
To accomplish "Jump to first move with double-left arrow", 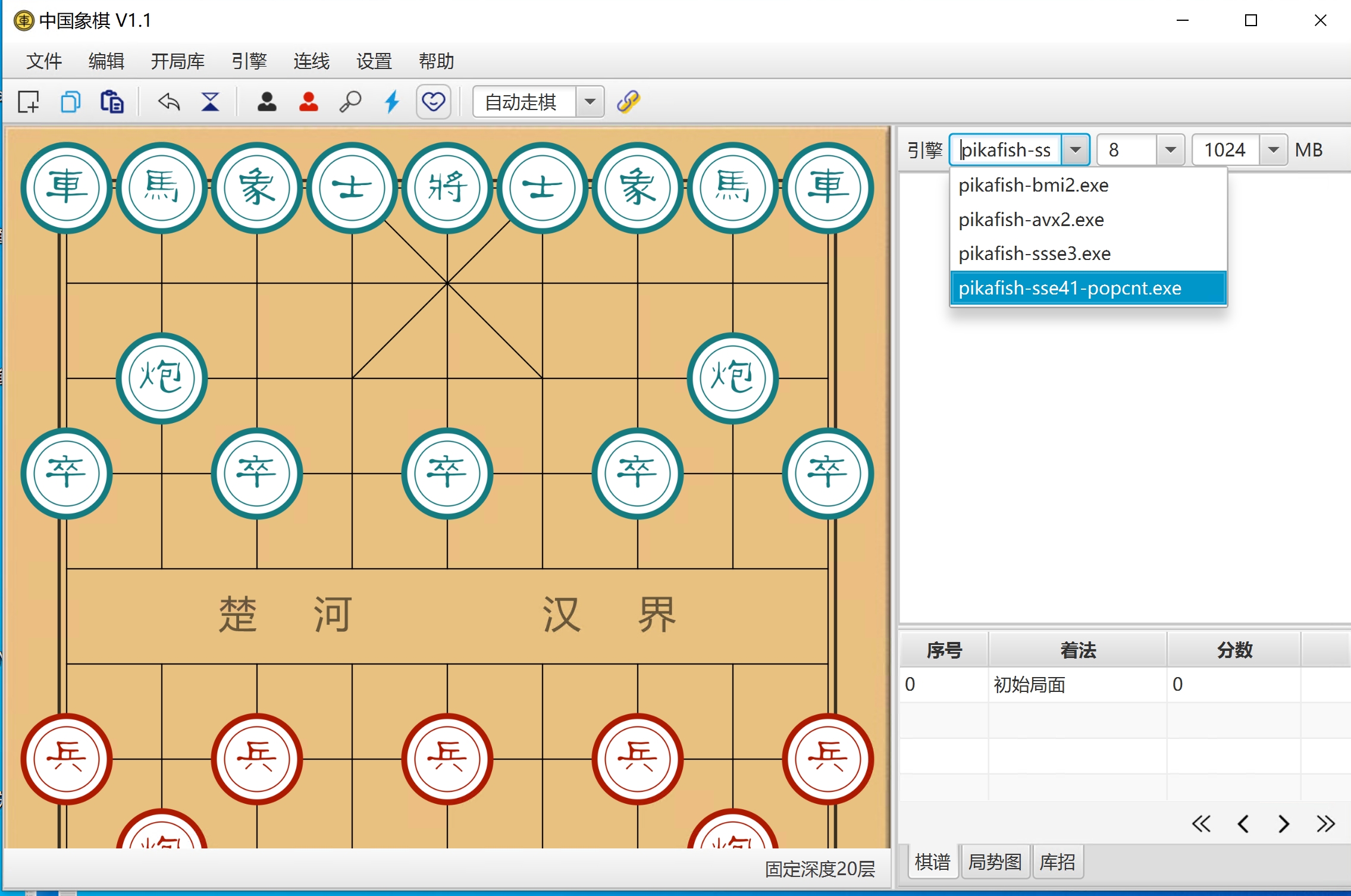I will (1201, 824).
